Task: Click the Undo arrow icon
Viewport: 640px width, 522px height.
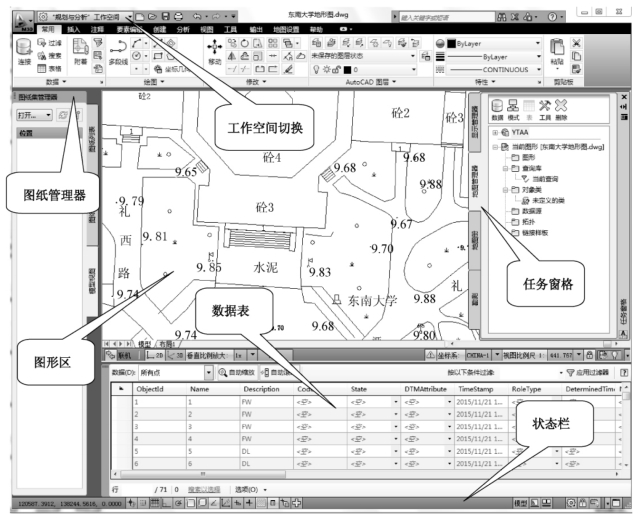Action: point(197,17)
